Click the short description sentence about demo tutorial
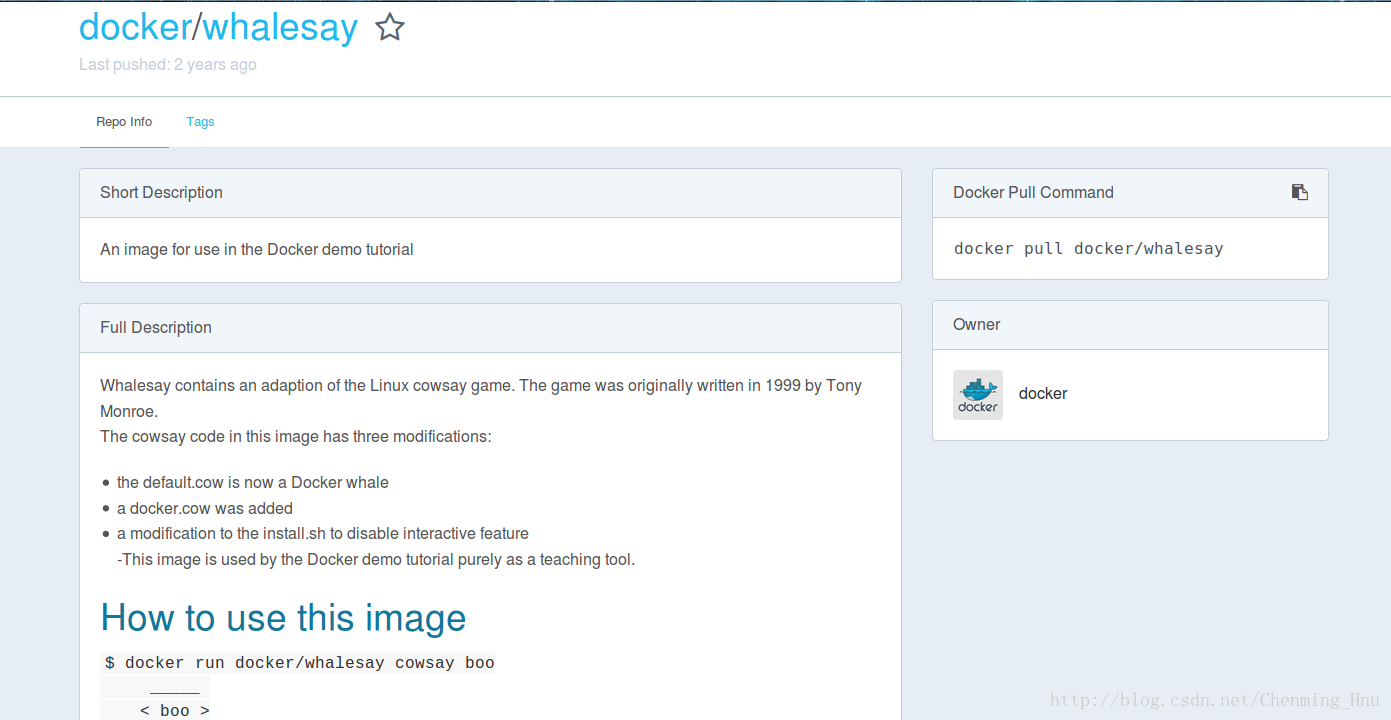Viewport: 1391px width, 720px height. click(257, 250)
